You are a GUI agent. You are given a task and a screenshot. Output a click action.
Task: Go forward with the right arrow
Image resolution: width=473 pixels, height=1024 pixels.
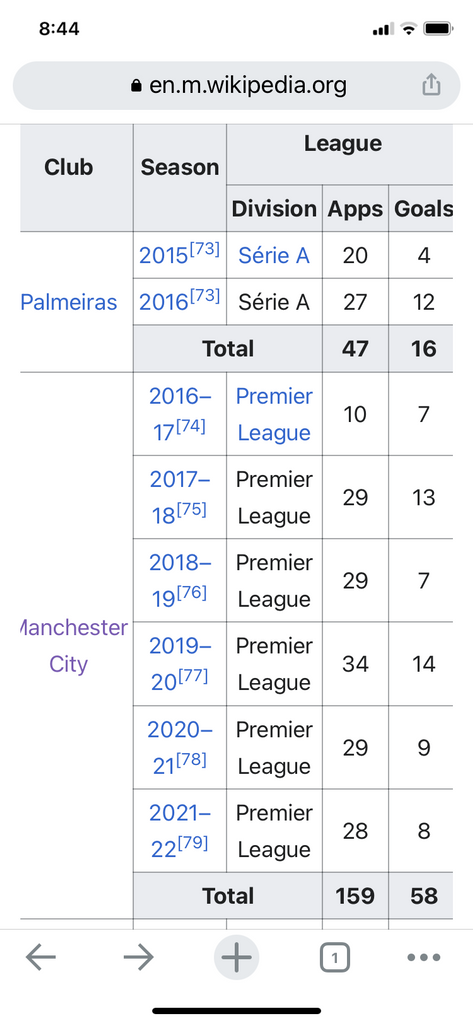pos(139,958)
